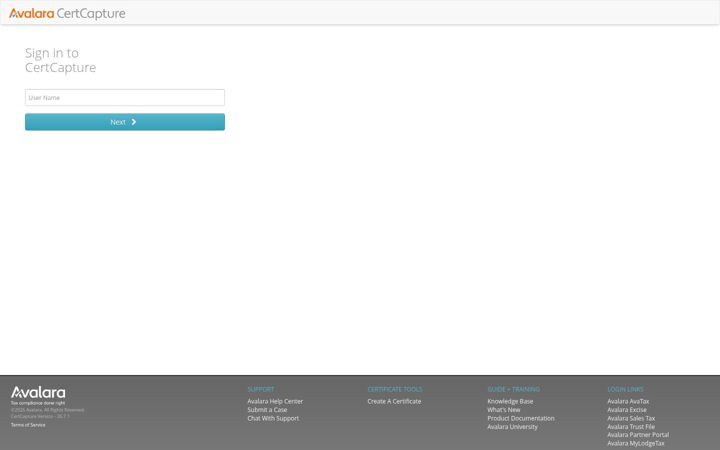The height and width of the screenshot is (450, 720).
Task: Open Avalara Sales Tax login link
Action: (631, 418)
